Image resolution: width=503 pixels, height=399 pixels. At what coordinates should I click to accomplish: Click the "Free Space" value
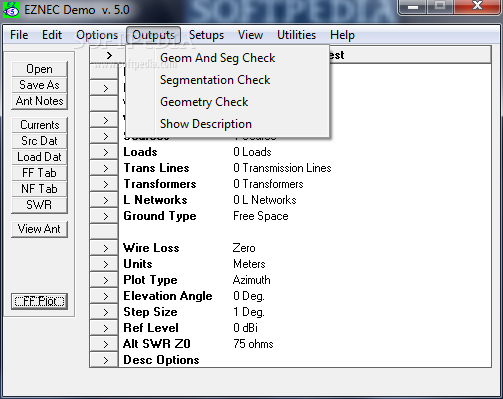(261, 216)
